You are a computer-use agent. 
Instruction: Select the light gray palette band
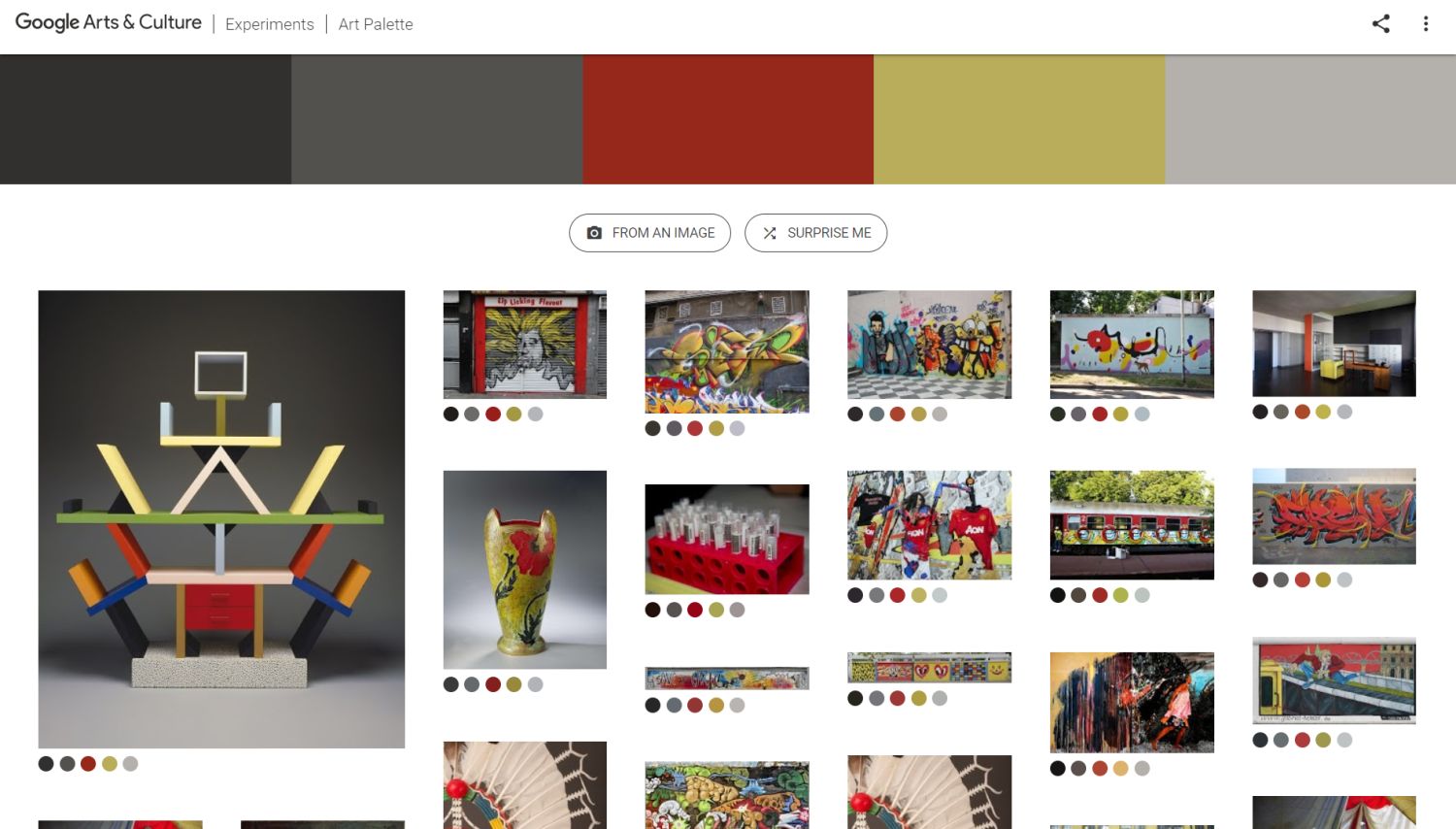coord(1310,119)
